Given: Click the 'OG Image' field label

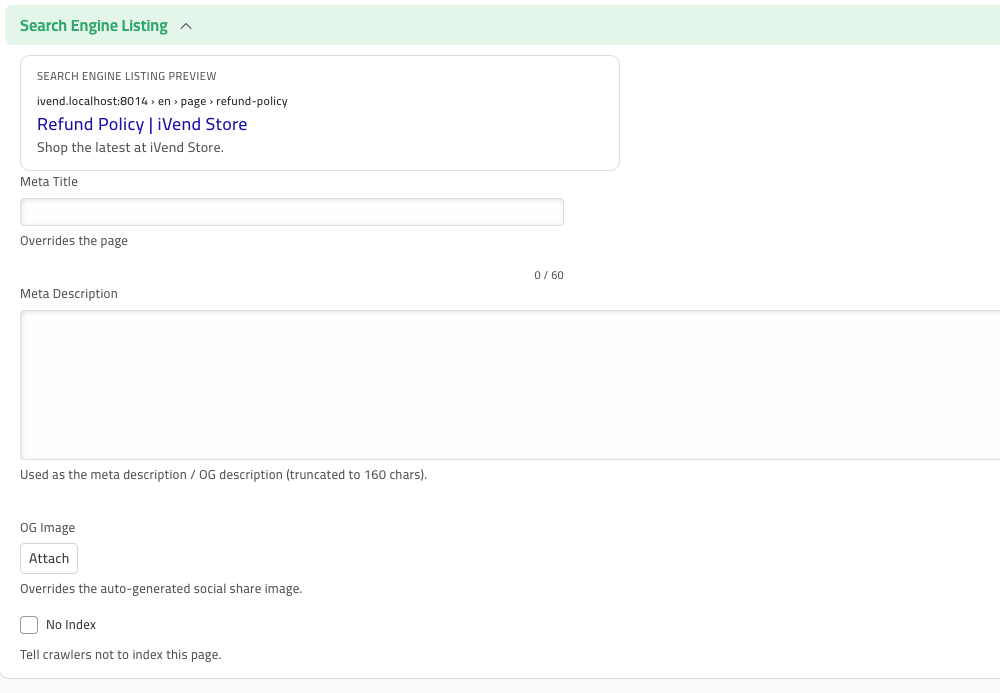Looking at the screenshot, I should [x=48, y=528].
